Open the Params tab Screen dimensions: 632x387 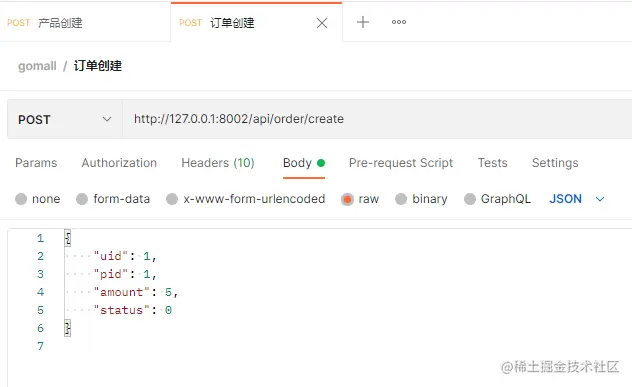(x=36, y=163)
